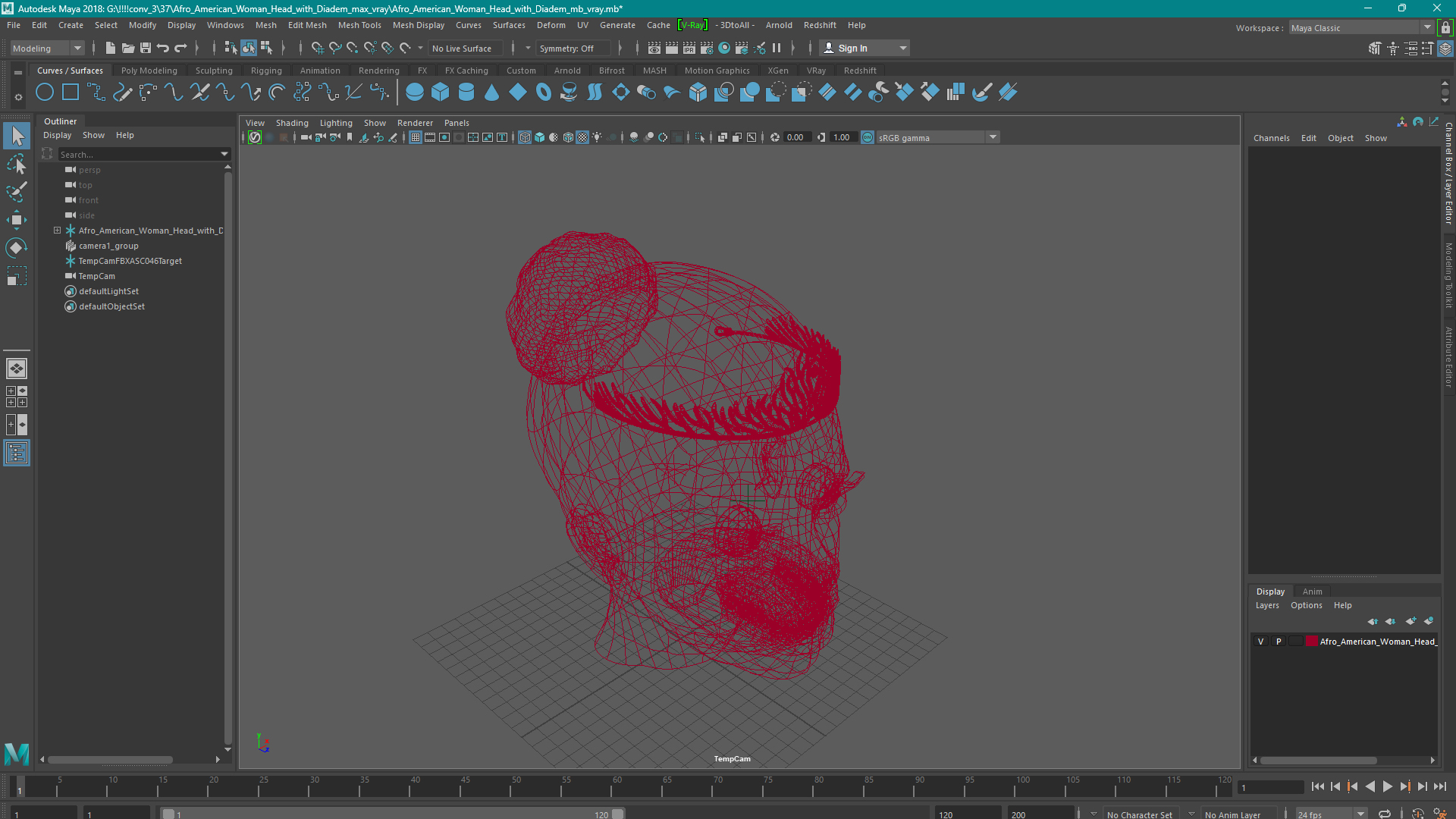Viewport: 1456px width, 819px height.
Task: Toggle viewport smooth shade all
Action: point(539,137)
